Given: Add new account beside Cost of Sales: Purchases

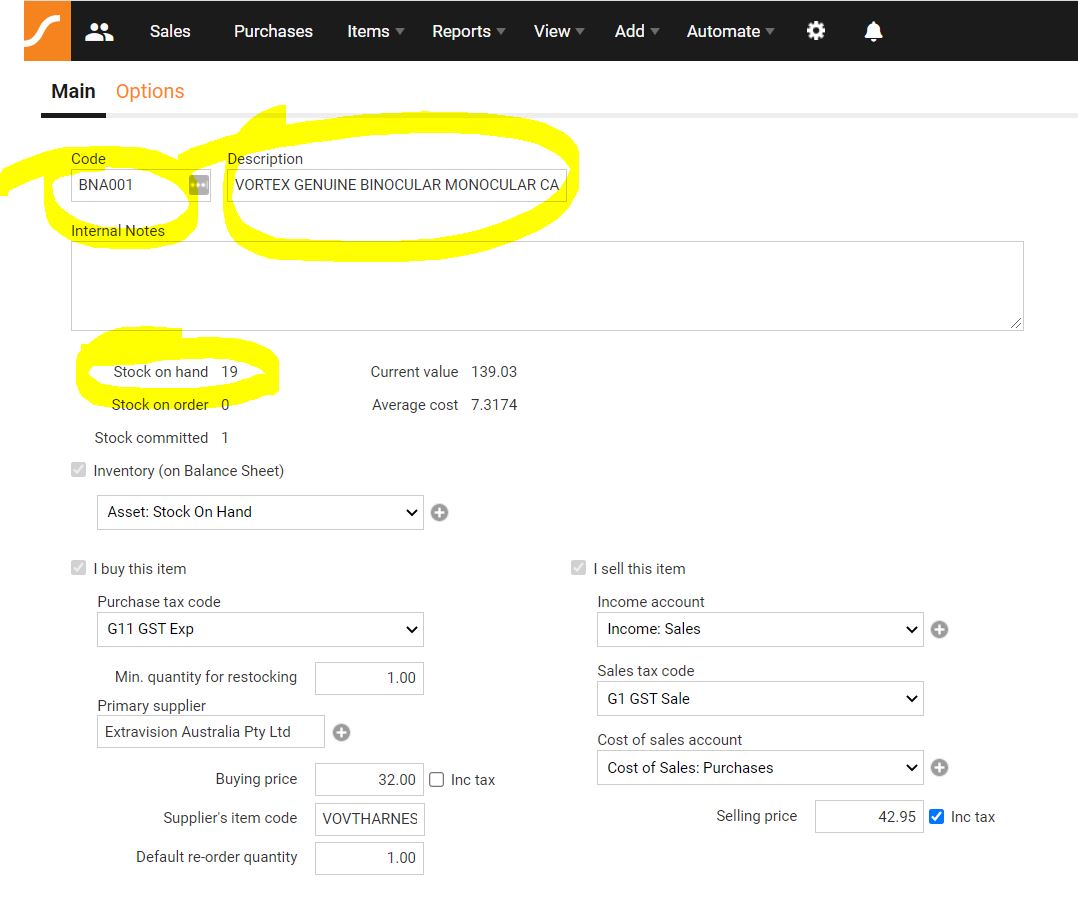Looking at the screenshot, I should coord(939,767).
